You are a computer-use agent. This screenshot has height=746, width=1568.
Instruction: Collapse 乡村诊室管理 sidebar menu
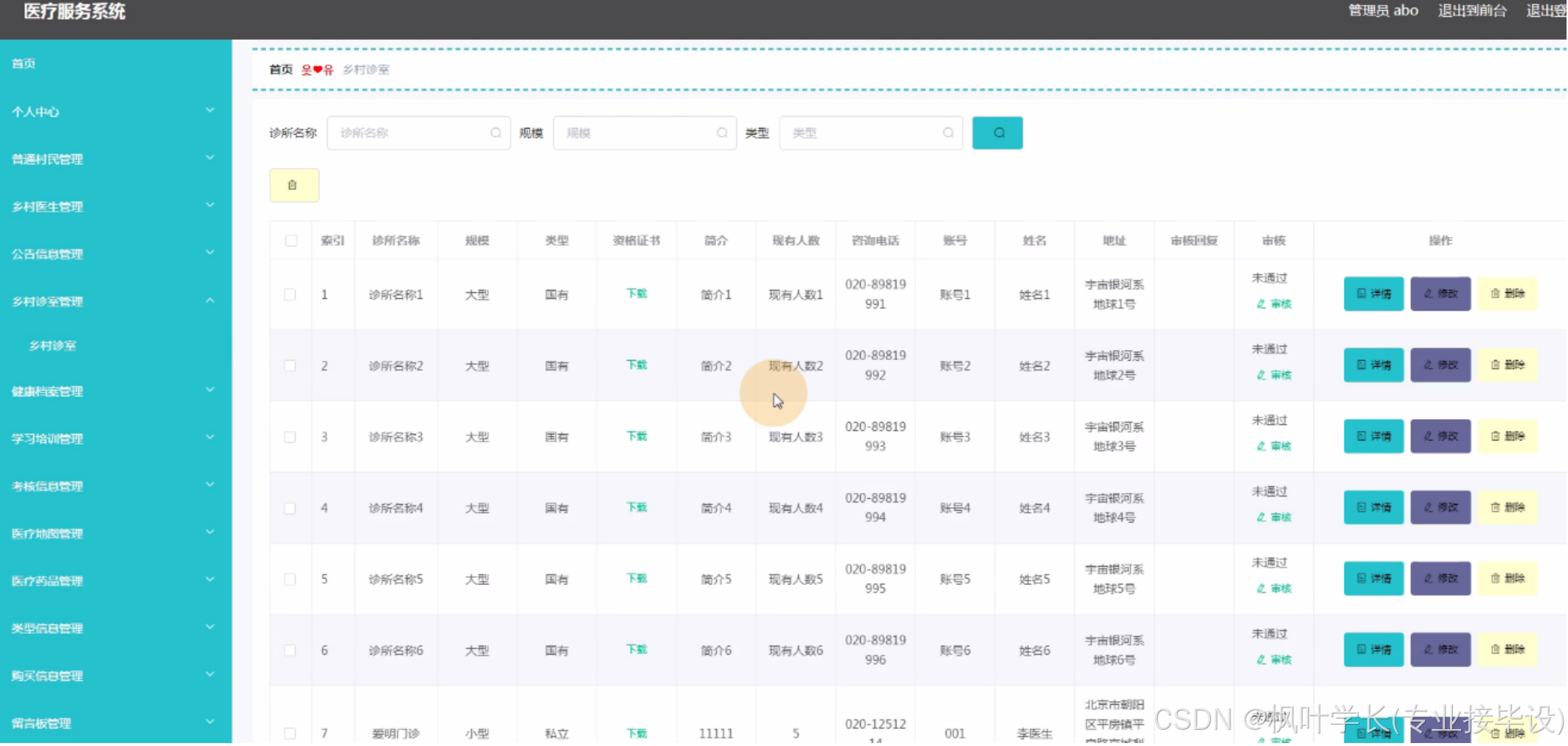point(116,301)
